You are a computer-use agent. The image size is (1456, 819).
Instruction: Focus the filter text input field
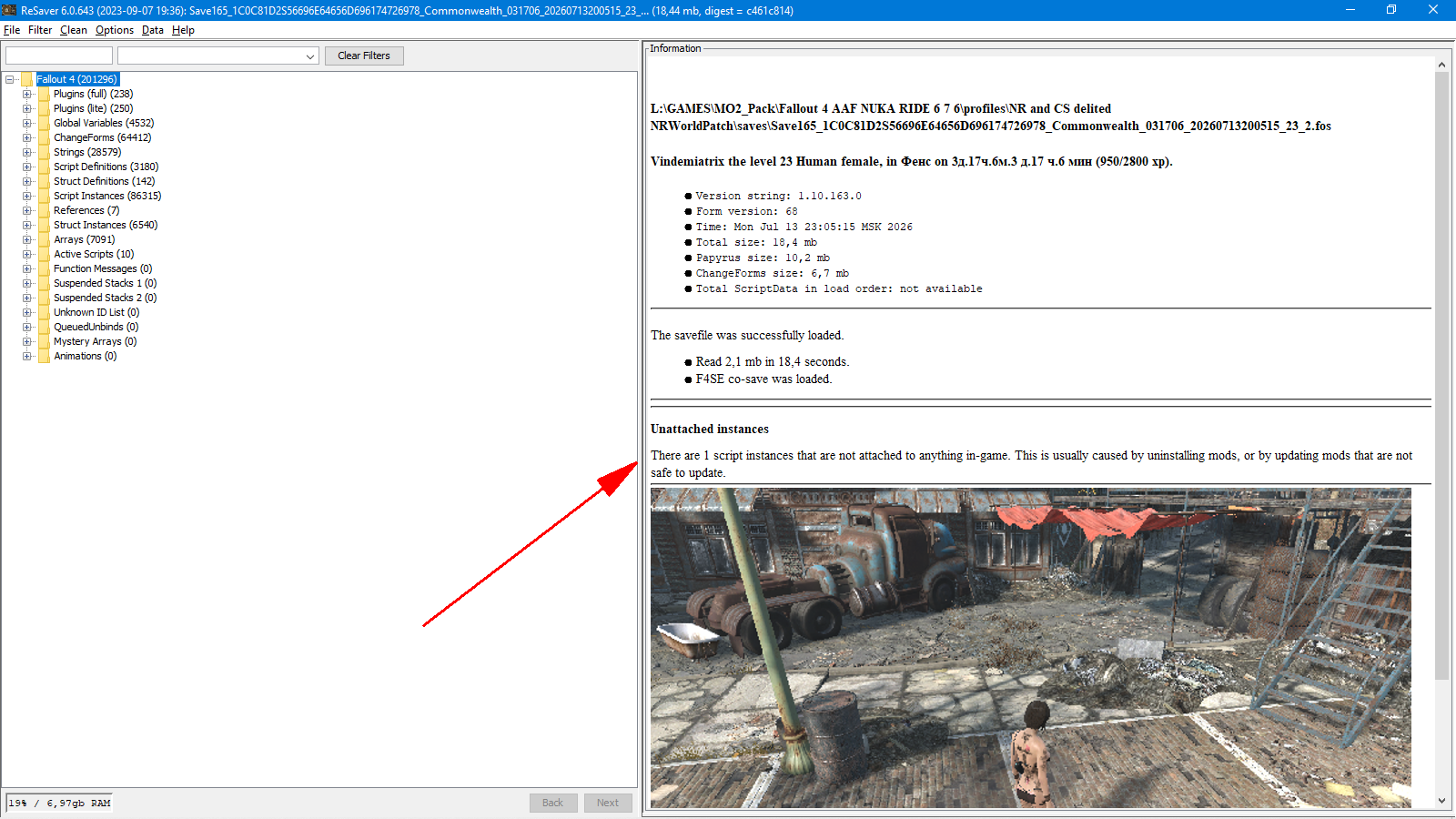(x=59, y=56)
